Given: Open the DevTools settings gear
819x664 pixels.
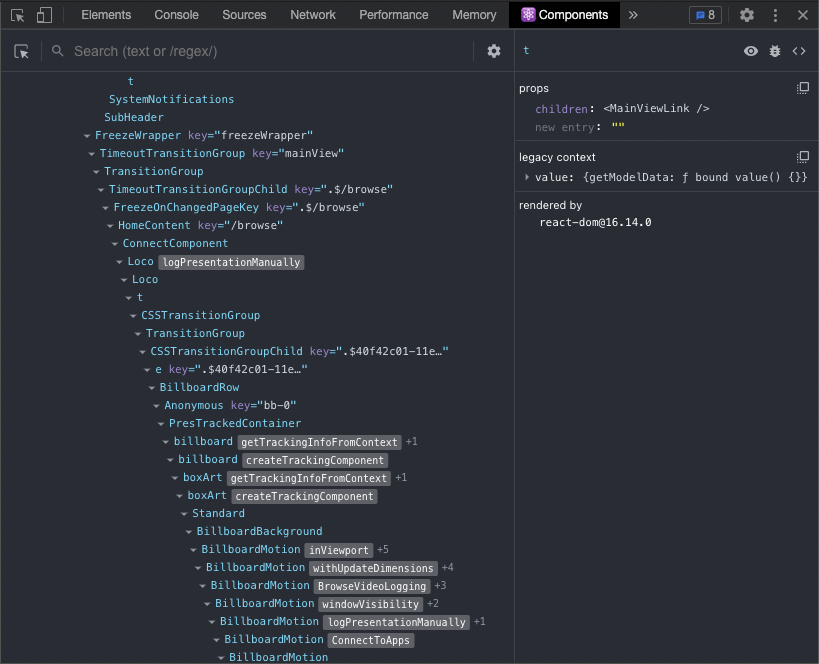Looking at the screenshot, I should tap(745, 15).
